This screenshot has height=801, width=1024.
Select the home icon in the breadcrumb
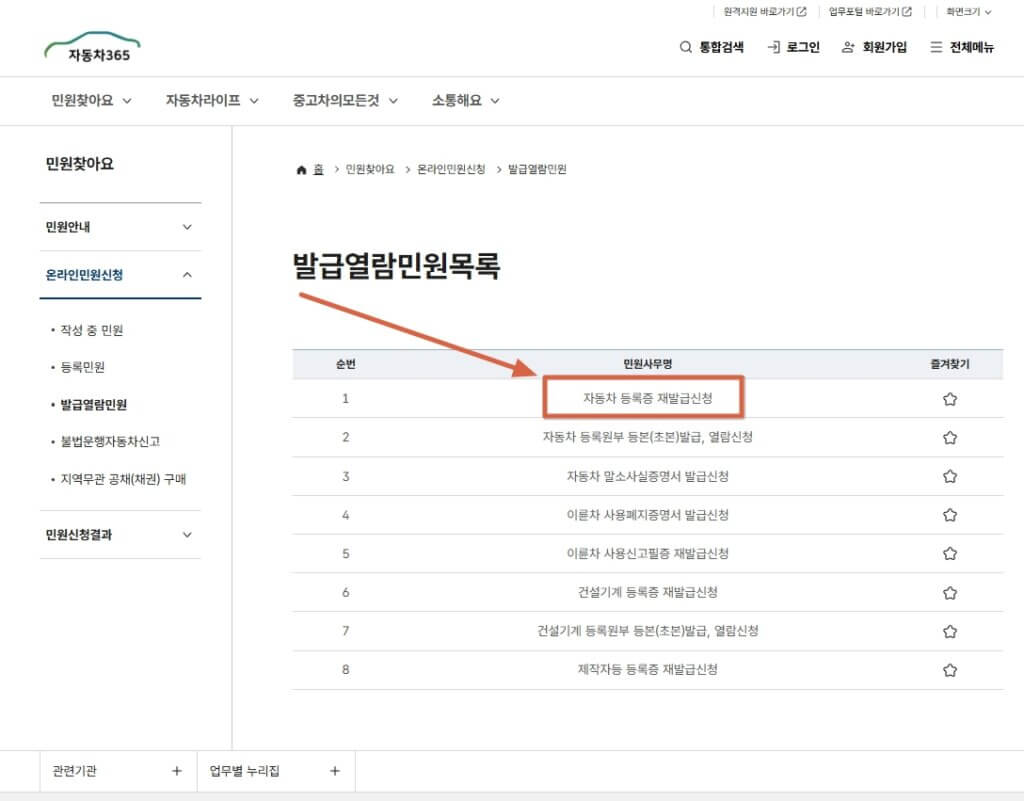tap(300, 169)
